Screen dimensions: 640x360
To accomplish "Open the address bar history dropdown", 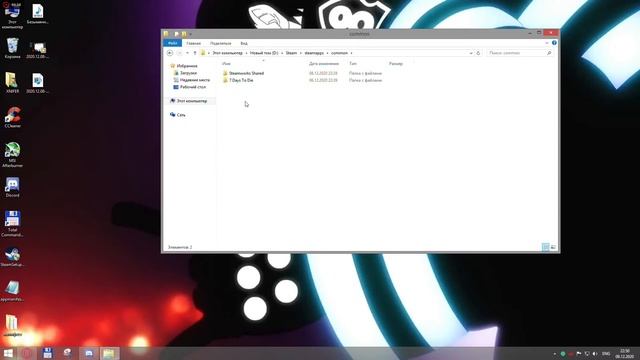I will click(x=471, y=53).
